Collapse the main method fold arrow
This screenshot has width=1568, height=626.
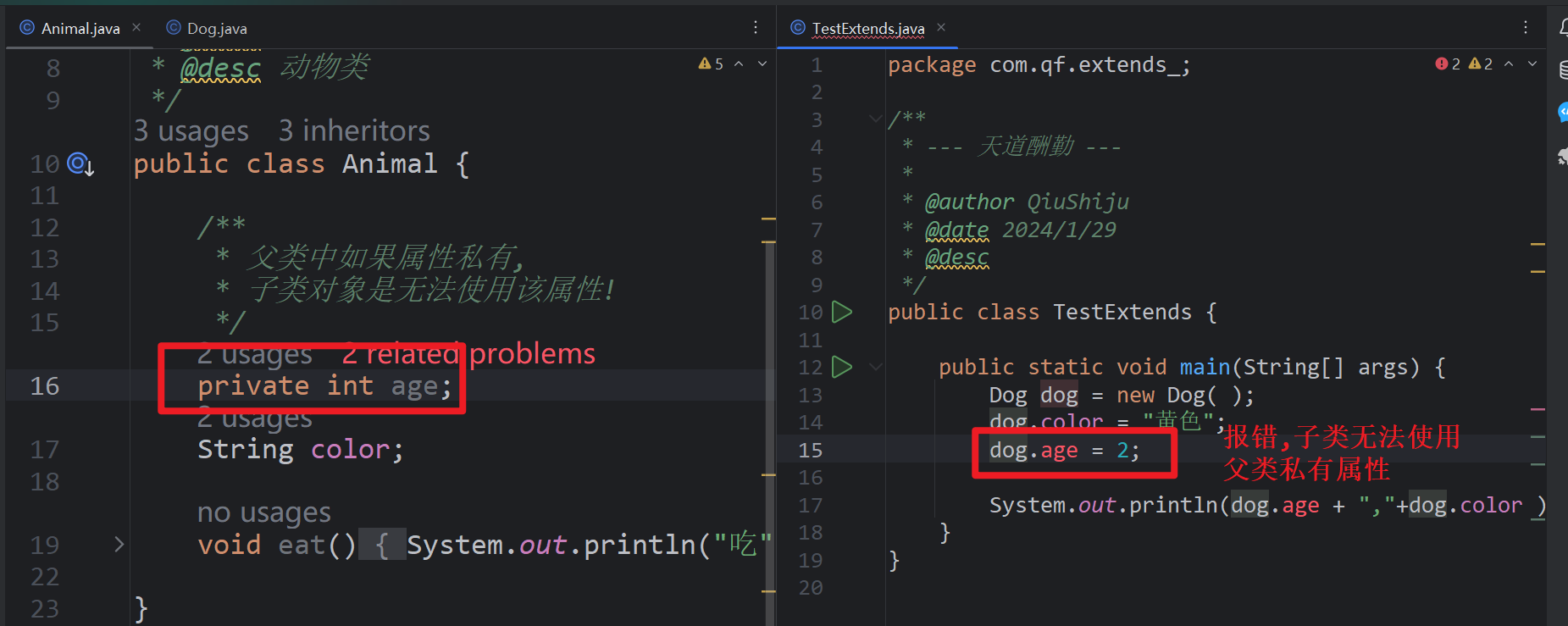pyautogui.click(x=876, y=367)
